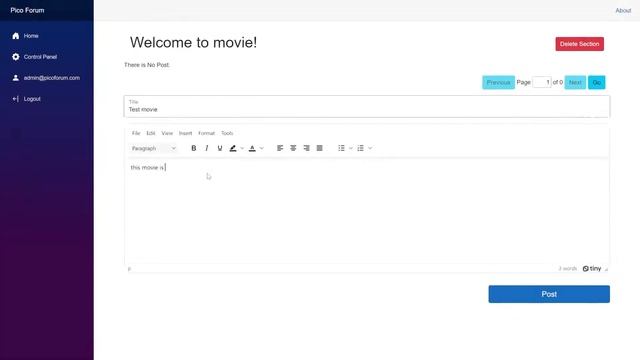Image resolution: width=640 pixels, height=360 pixels.
Task: Open admin@picoforum.com account link
Action: (51, 78)
